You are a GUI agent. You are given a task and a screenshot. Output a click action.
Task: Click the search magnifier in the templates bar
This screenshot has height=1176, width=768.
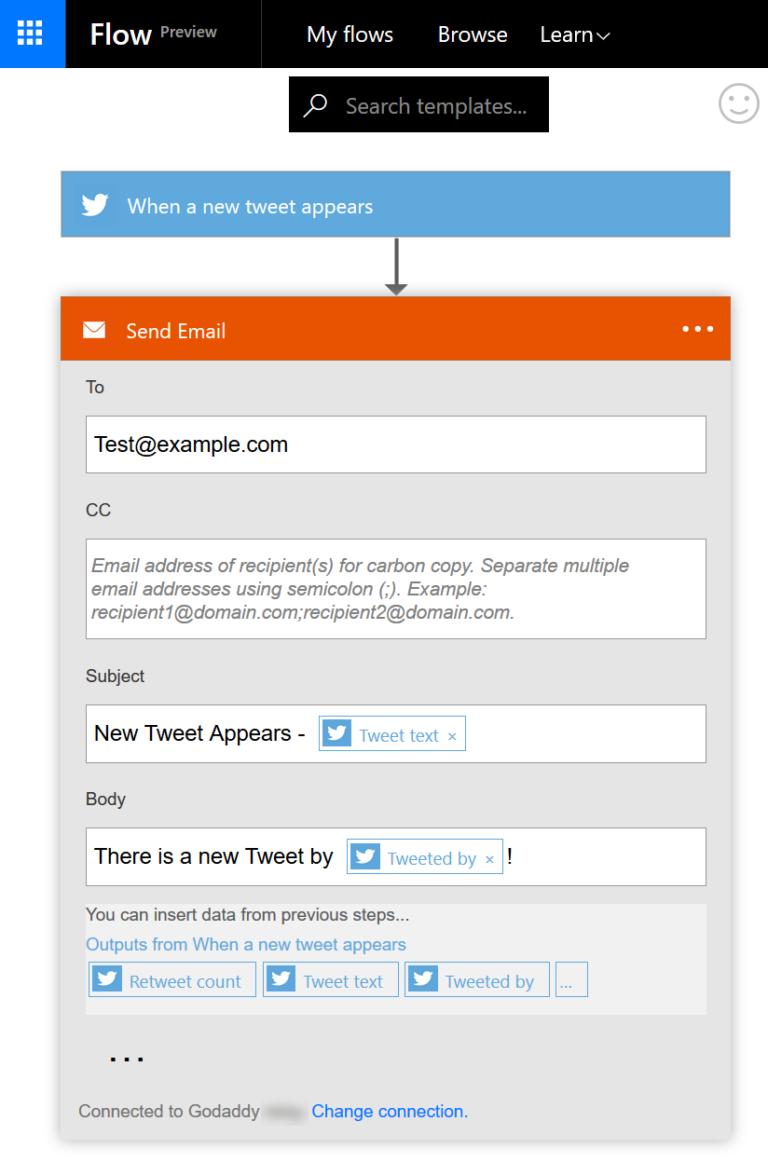pos(314,104)
